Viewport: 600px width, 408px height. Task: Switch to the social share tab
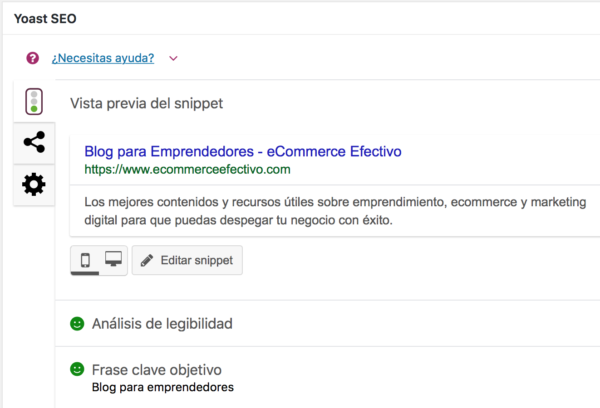pos(34,142)
